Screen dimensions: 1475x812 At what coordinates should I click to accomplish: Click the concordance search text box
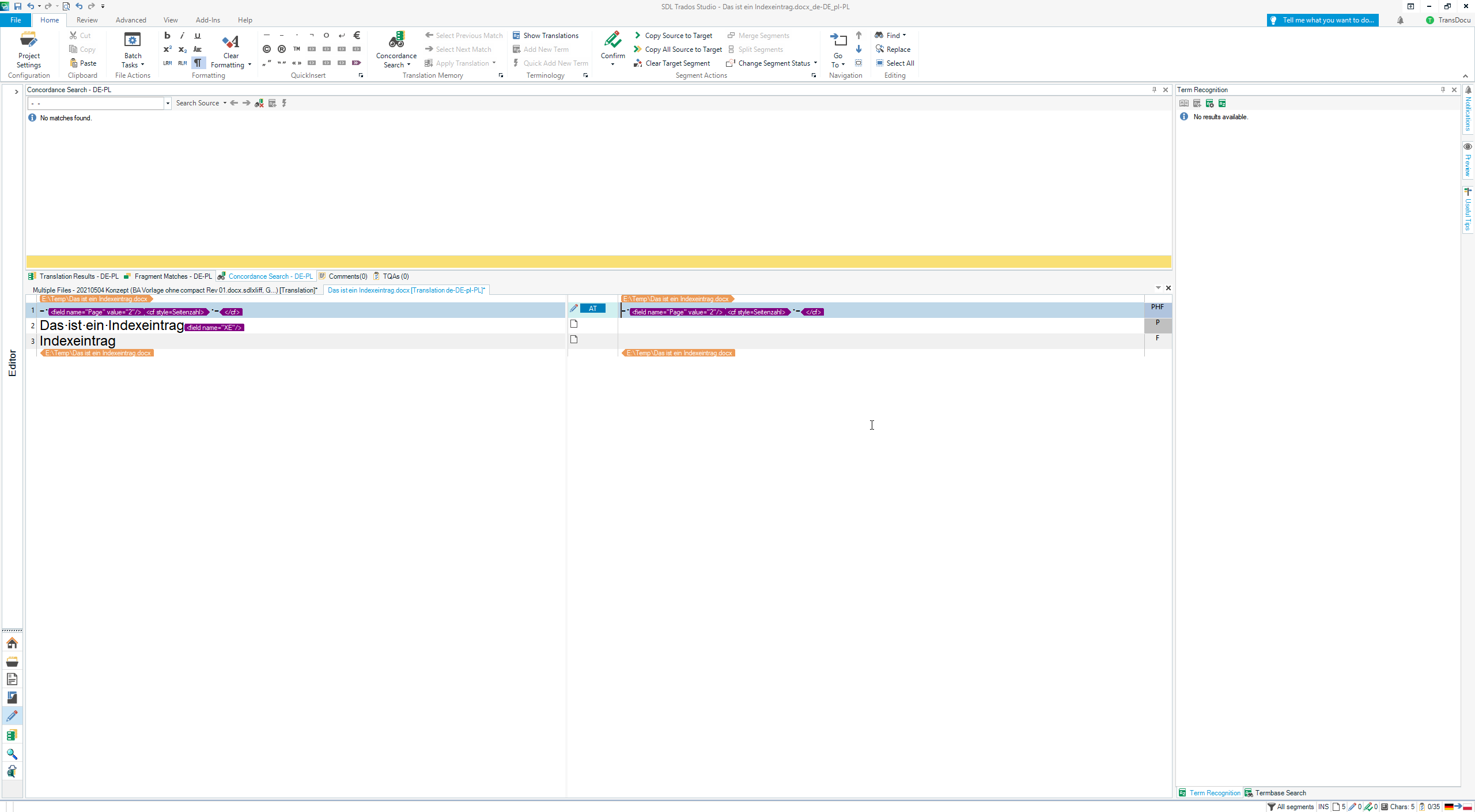pos(96,104)
